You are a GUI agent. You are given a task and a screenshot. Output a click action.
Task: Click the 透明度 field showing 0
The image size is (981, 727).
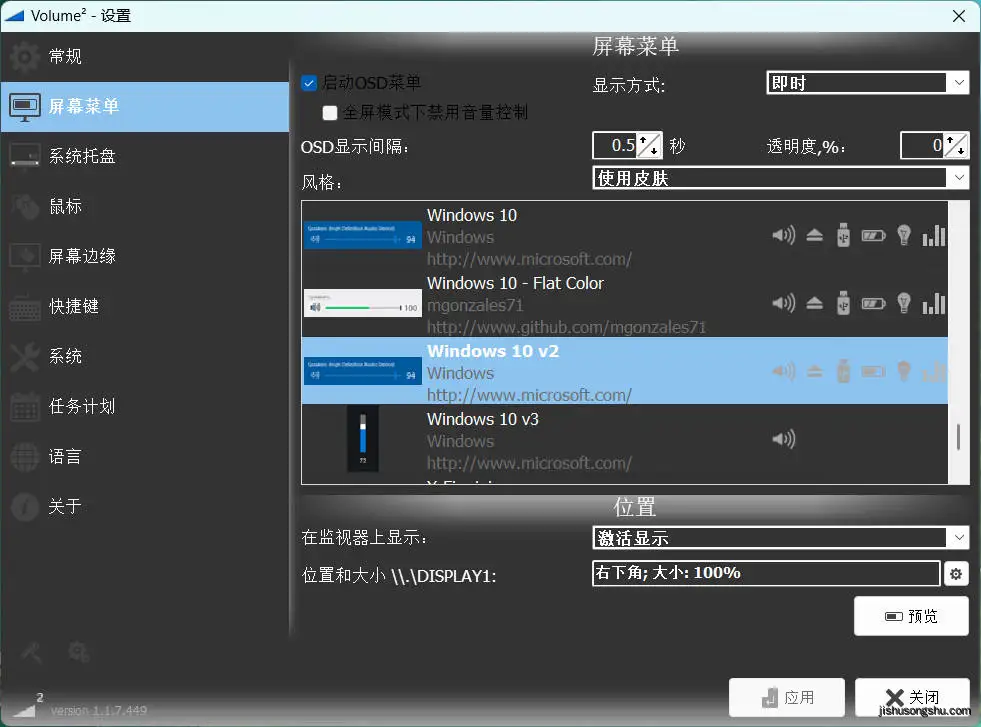(x=922, y=145)
